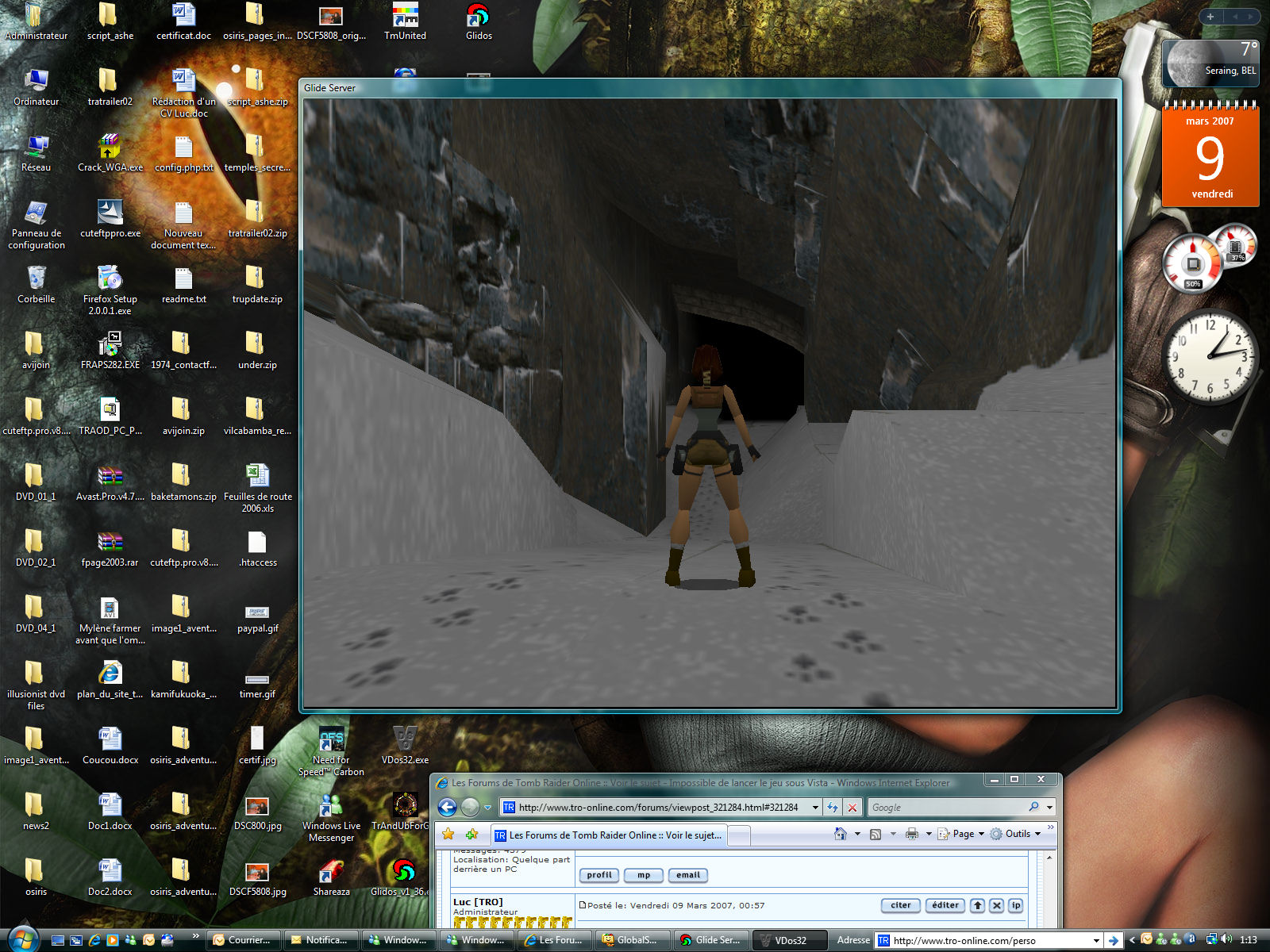
Task: Click the sidebar analog clock gadget
Action: (1210, 355)
